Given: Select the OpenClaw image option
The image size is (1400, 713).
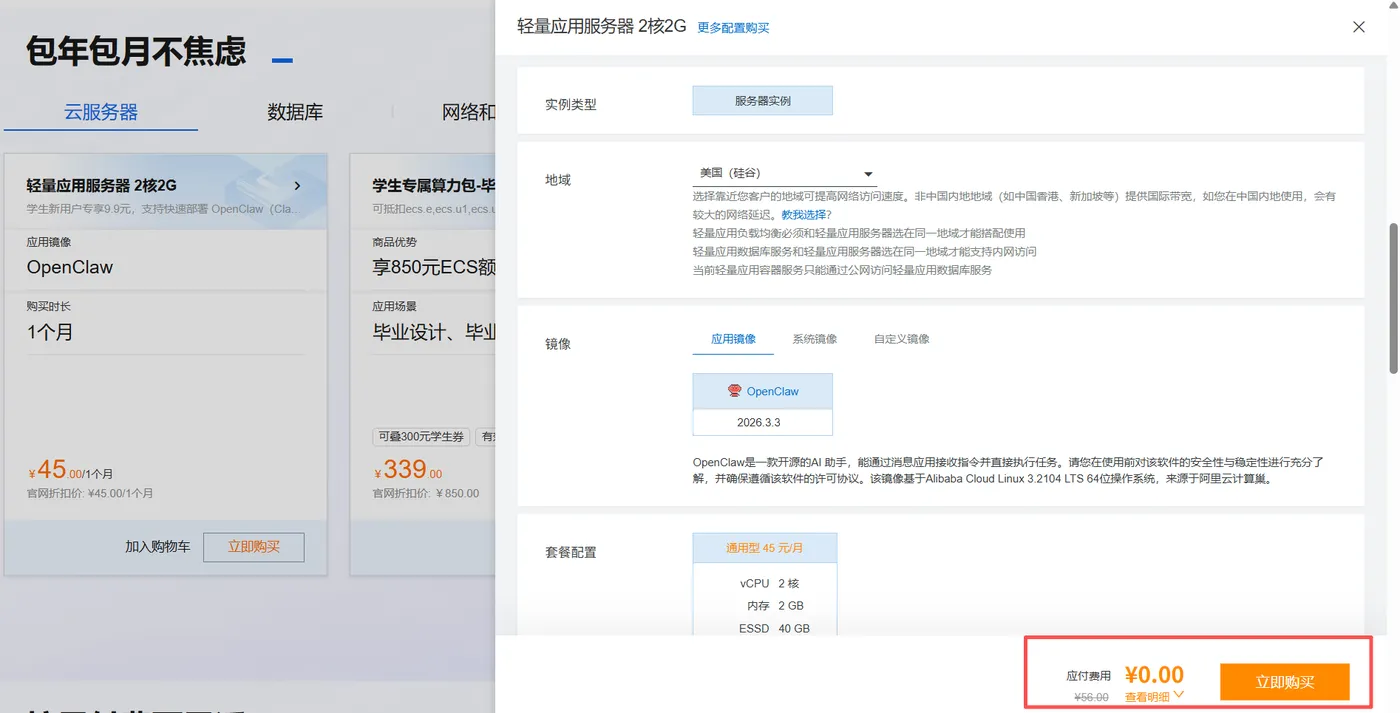Looking at the screenshot, I should click(x=763, y=391).
